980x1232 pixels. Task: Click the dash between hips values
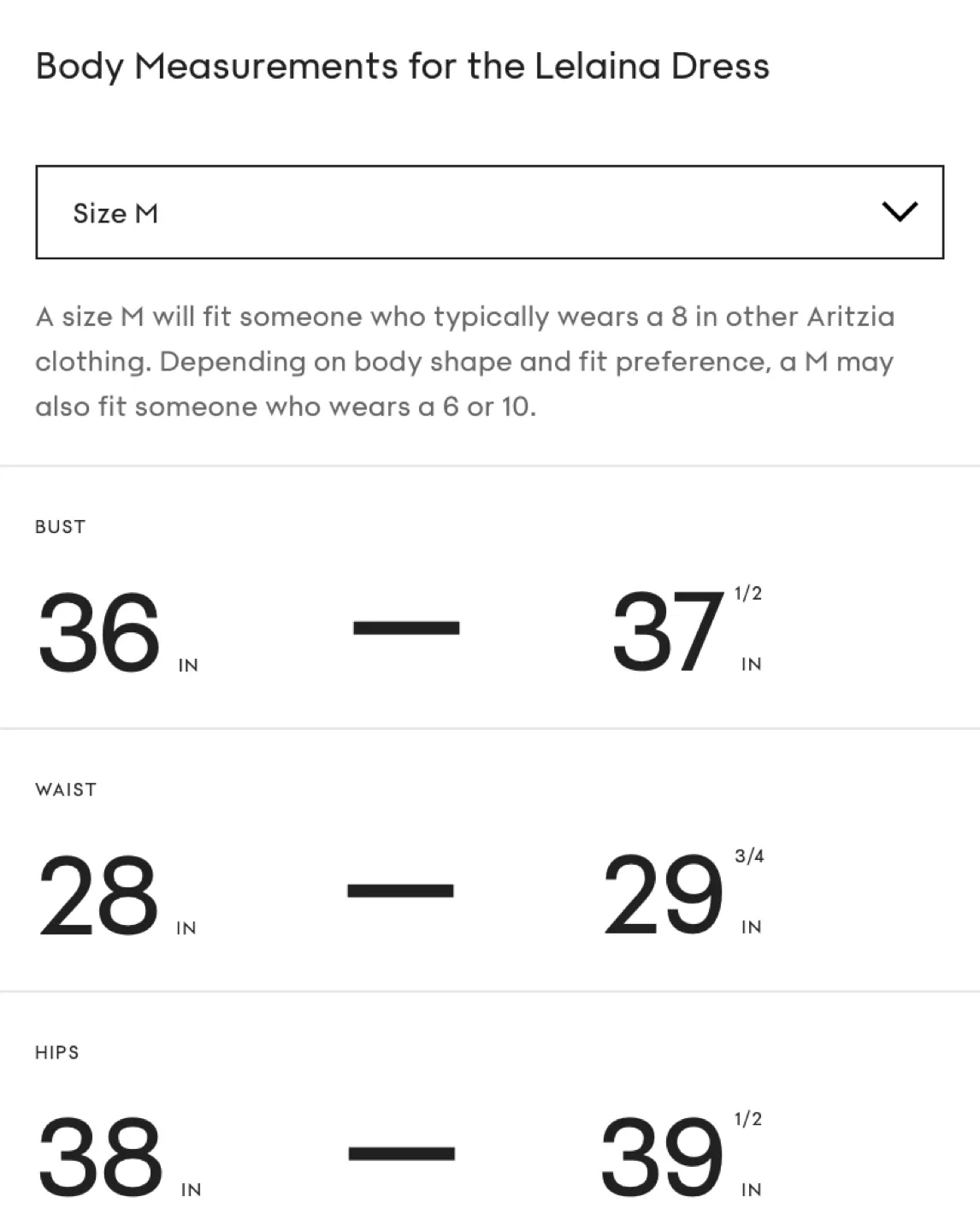[x=401, y=1154]
